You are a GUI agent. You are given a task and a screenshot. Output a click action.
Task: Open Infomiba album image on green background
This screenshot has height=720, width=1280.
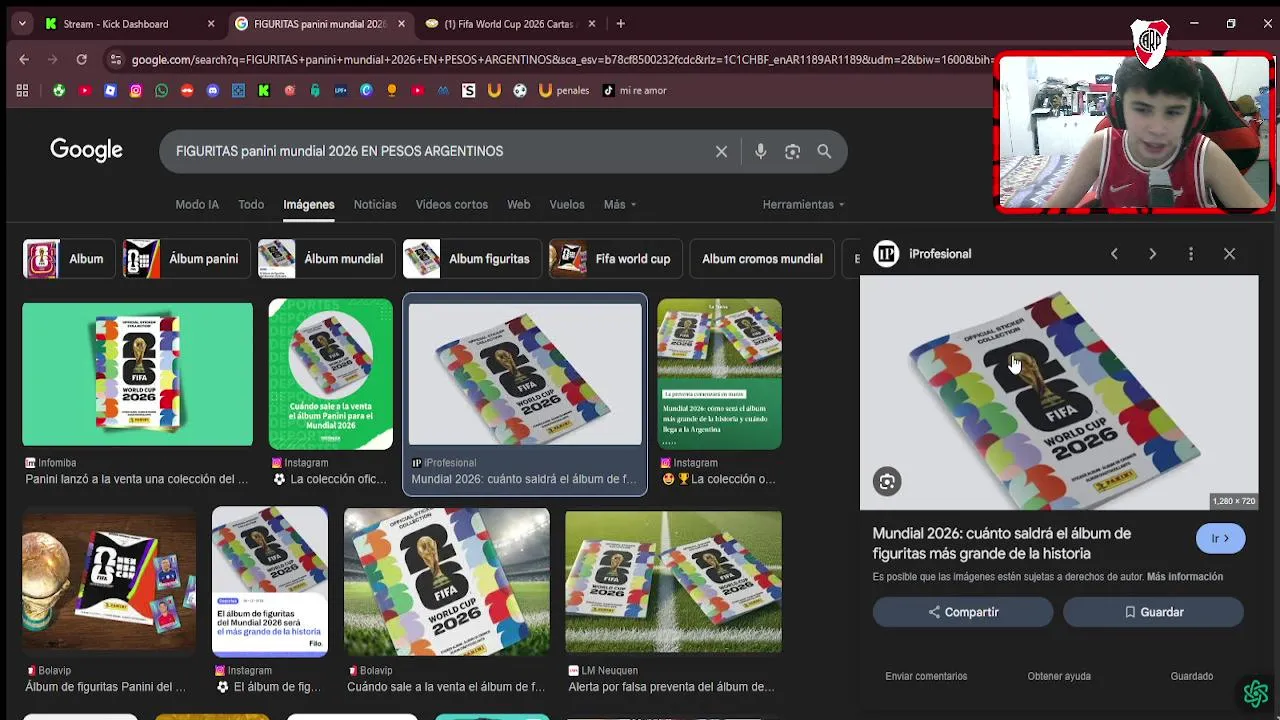tap(138, 374)
